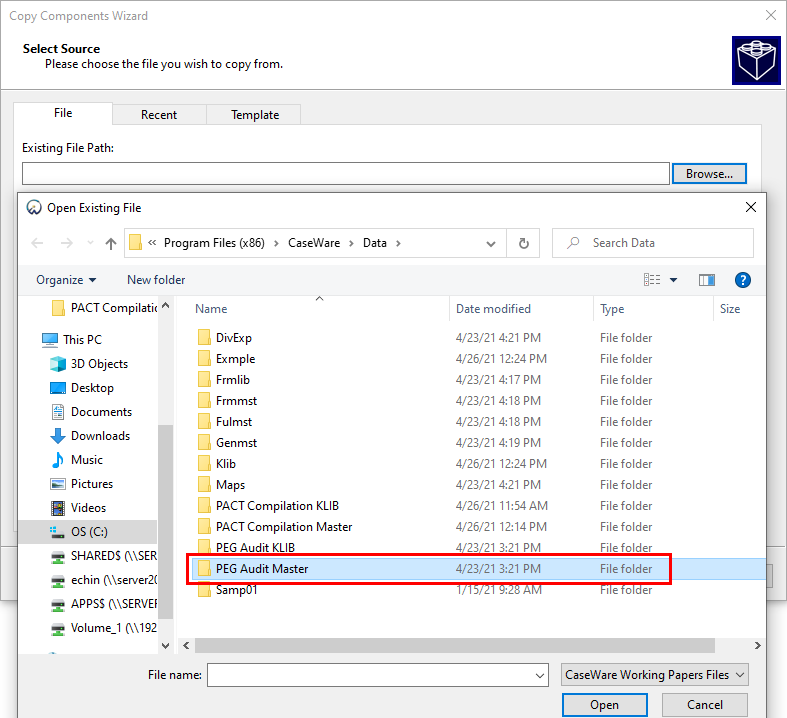Open APPS$ network drive

pos(104,604)
